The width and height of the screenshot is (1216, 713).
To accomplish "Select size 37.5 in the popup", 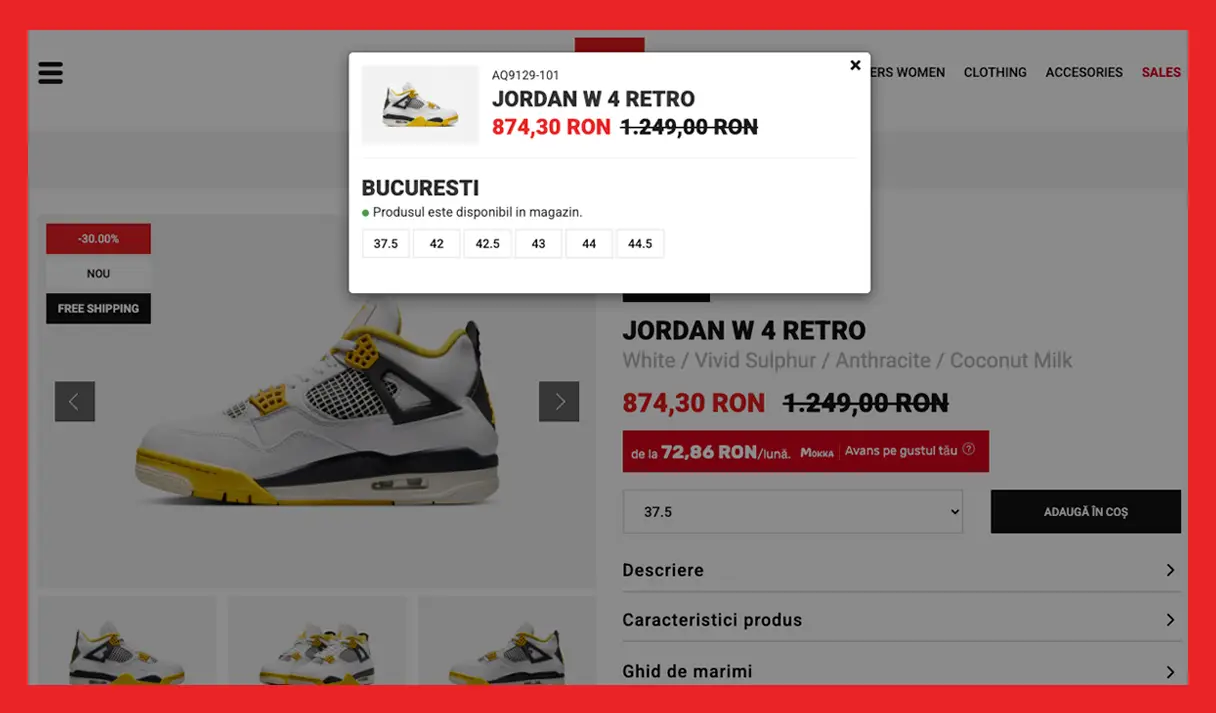I will point(386,244).
